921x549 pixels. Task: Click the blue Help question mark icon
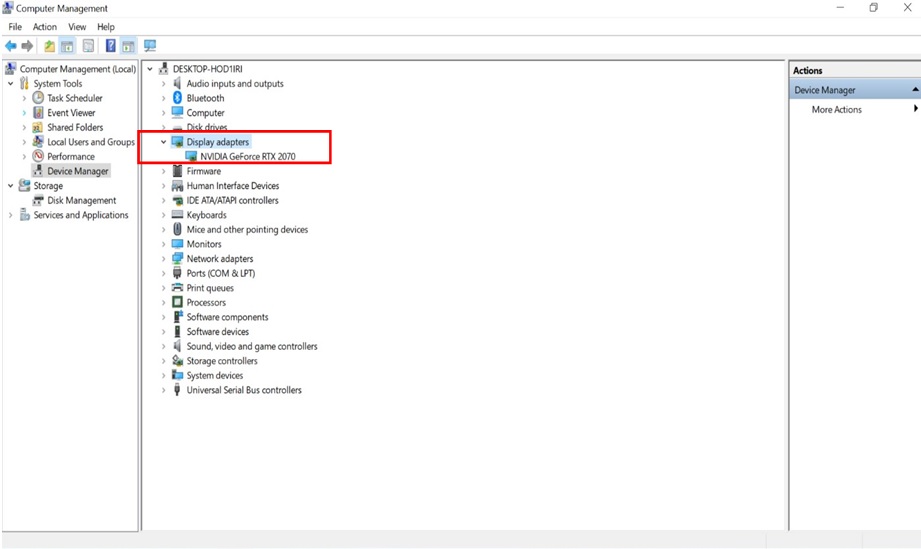tap(110, 46)
